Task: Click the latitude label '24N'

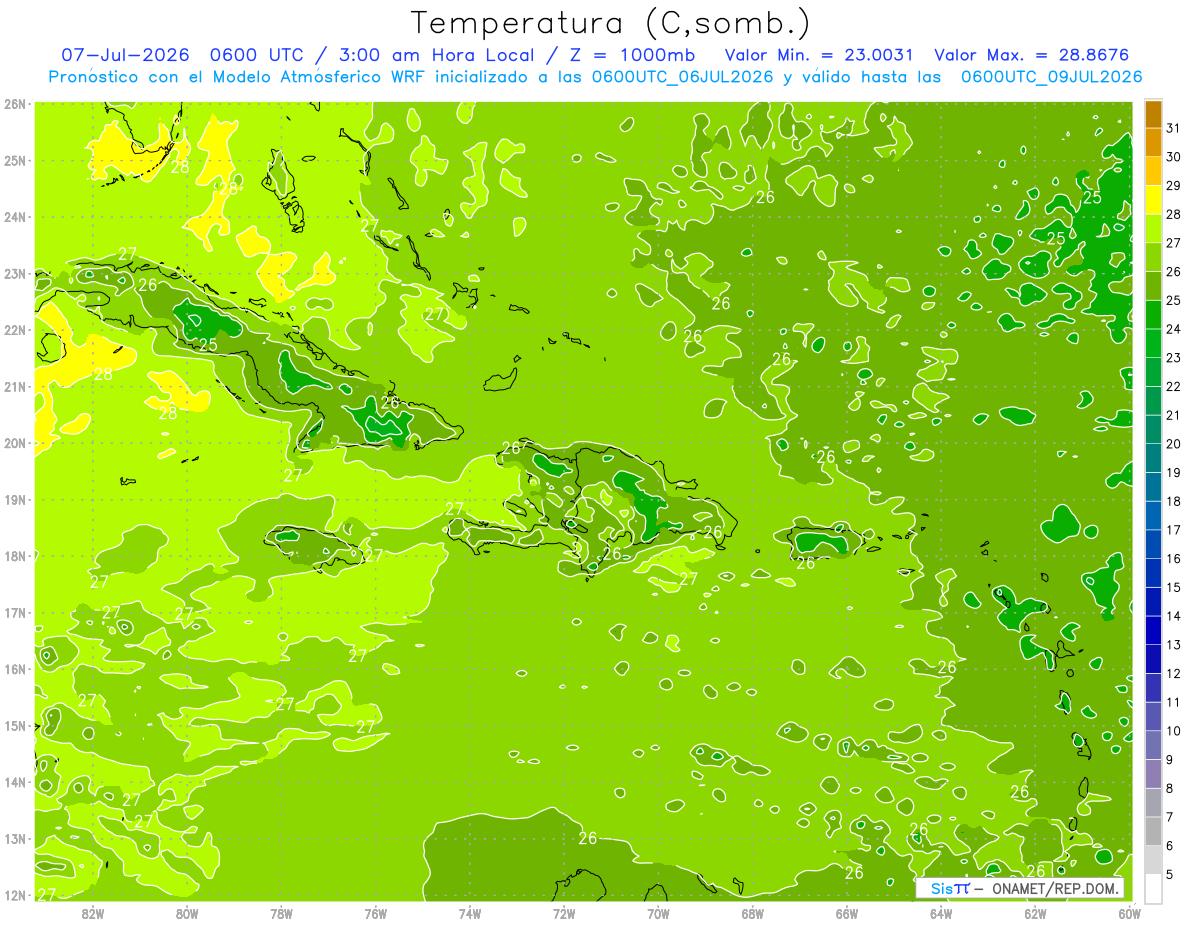Action: click(15, 217)
